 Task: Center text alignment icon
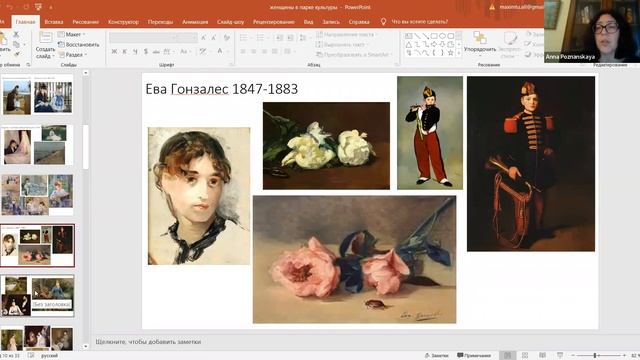pyautogui.click(x=253, y=51)
